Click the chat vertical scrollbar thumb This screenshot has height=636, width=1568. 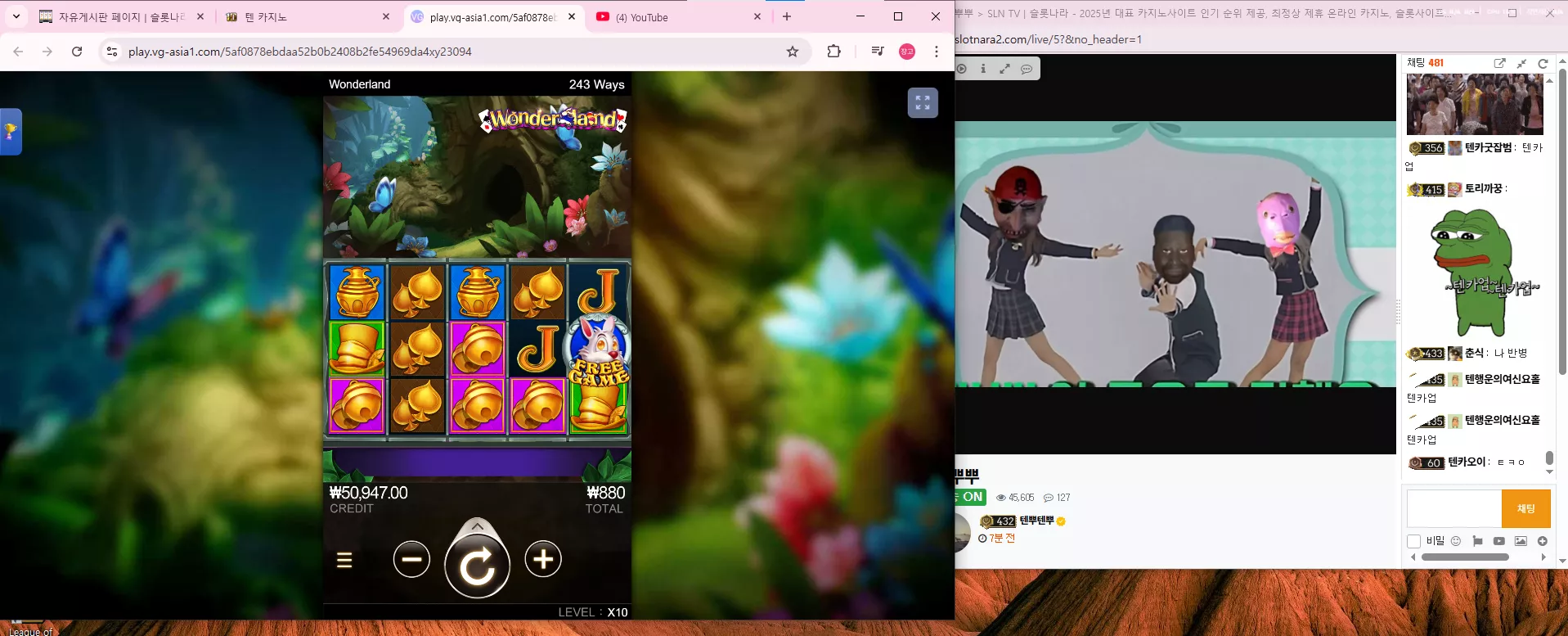click(1549, 458)
